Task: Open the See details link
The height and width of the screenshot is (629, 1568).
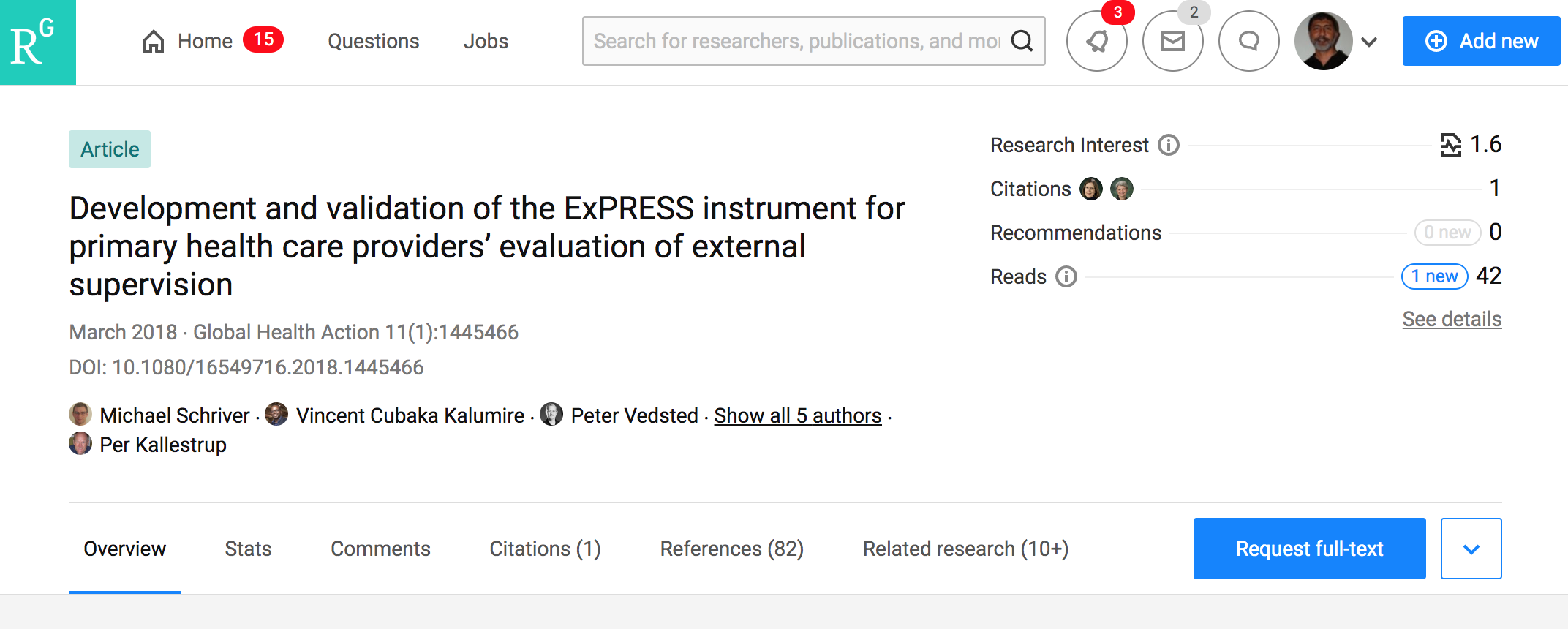Action: pos(1452,319)
